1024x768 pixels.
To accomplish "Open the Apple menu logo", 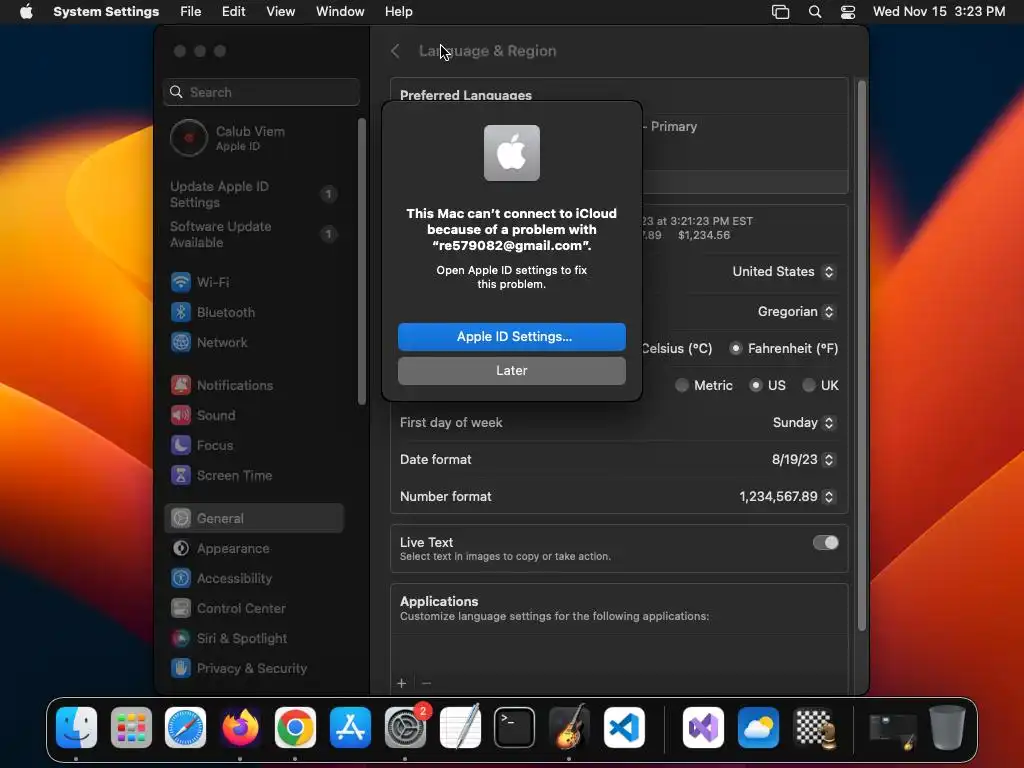I will click(x=26, y=11).
